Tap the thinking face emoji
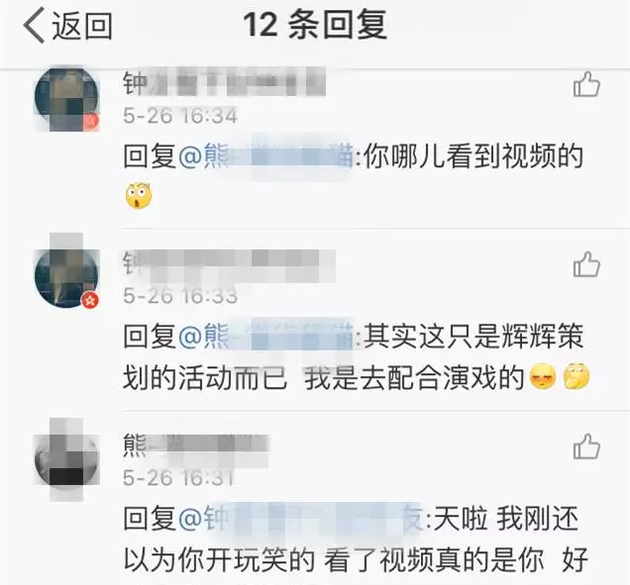 pyautogui.click(x=576, y=376)
